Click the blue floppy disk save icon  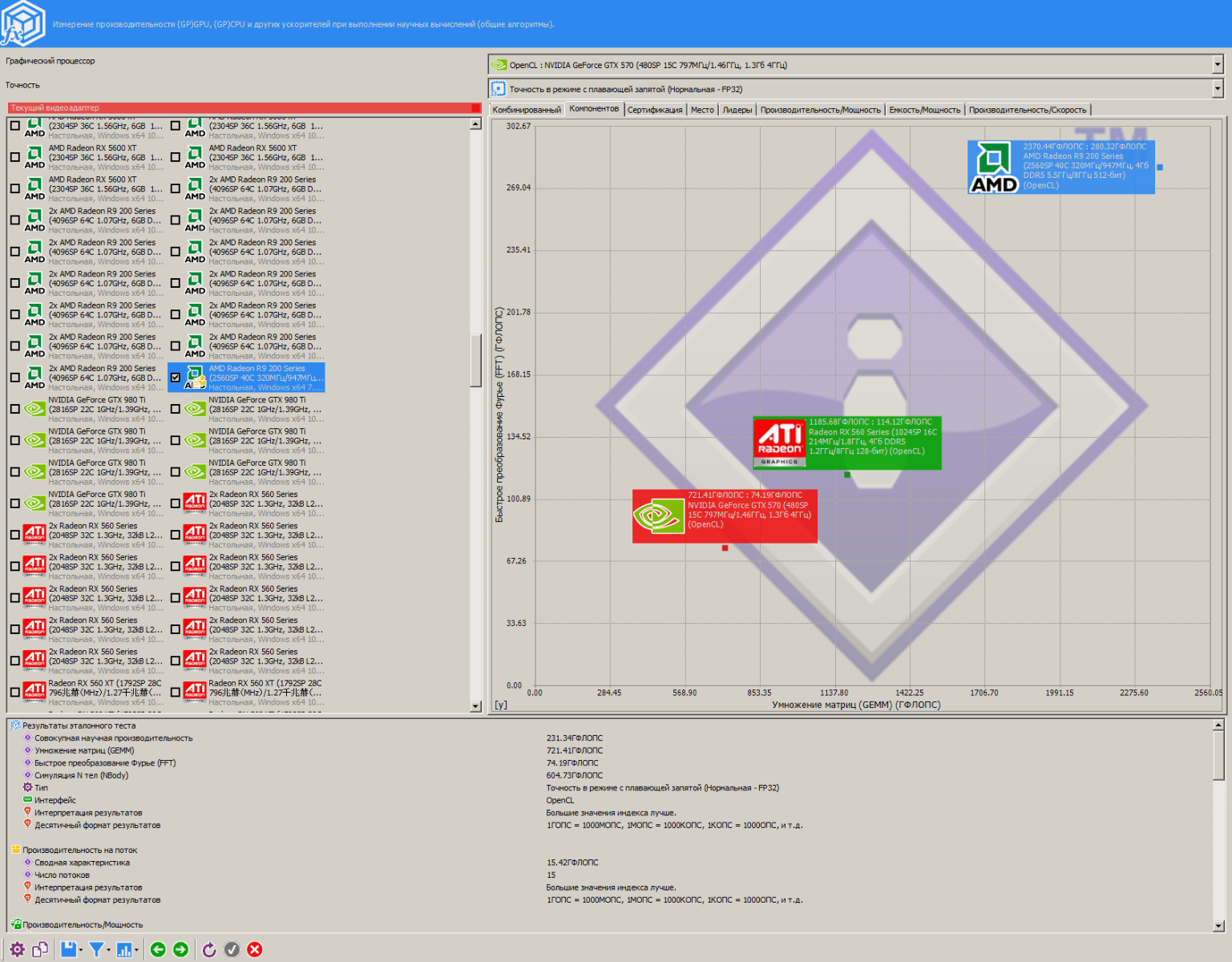(x=69, y=949)
